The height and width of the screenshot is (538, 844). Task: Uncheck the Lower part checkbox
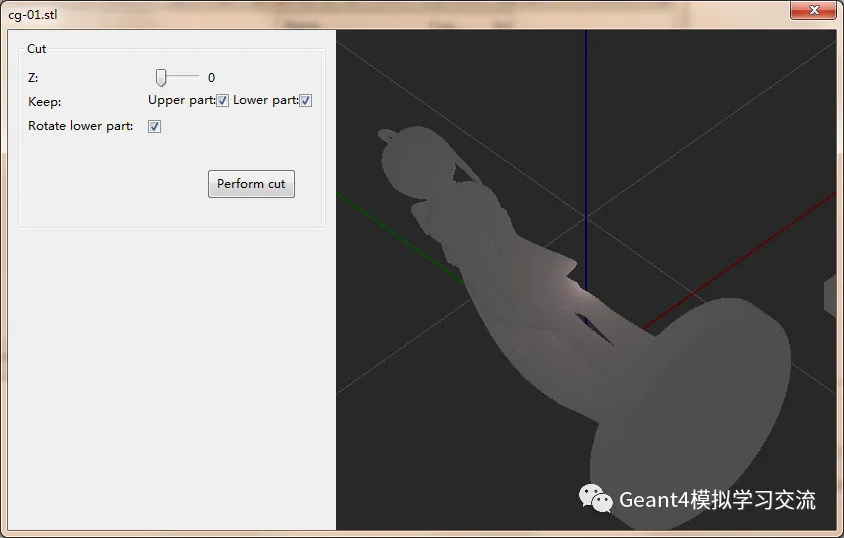point(305,101)
